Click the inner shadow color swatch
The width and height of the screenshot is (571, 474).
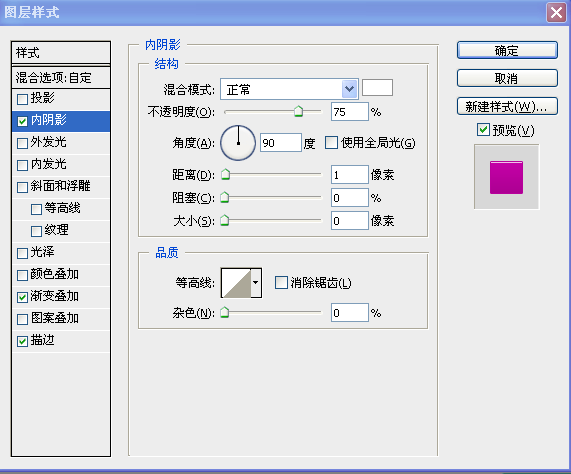click(377, 88)
